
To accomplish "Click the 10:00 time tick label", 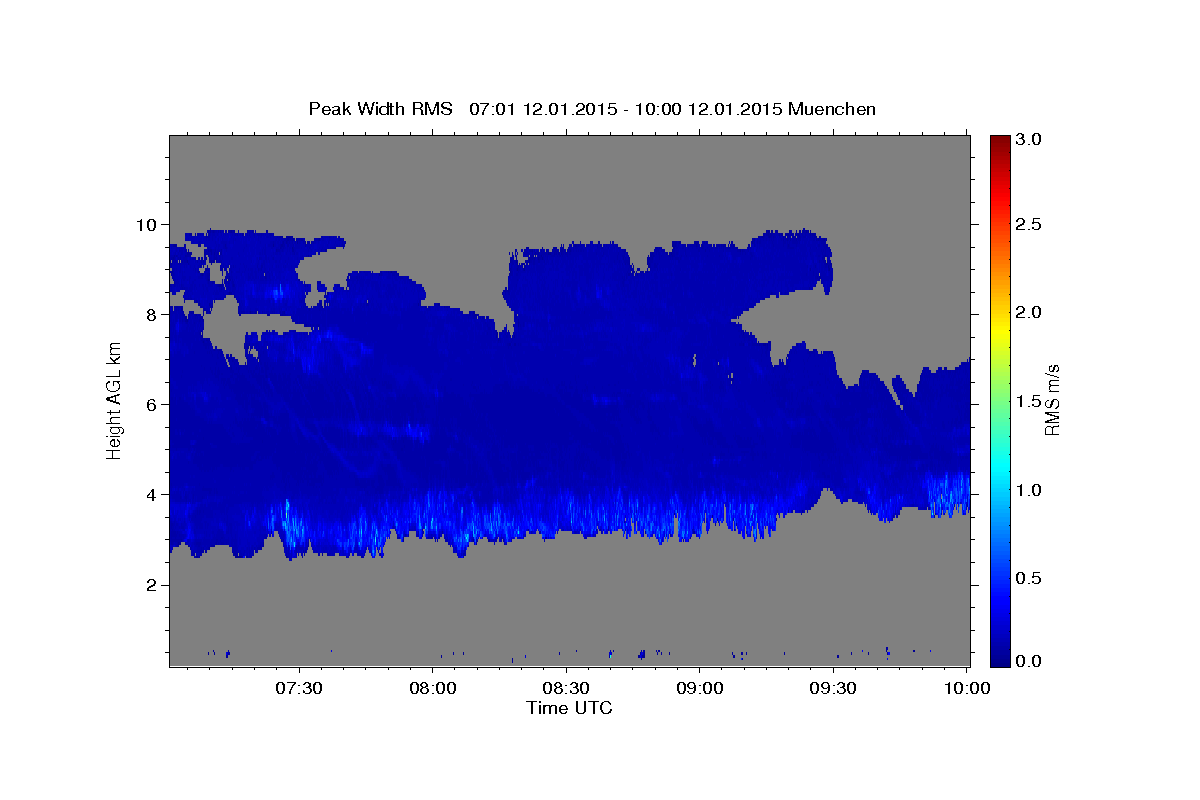I will (x=967, y=688).
